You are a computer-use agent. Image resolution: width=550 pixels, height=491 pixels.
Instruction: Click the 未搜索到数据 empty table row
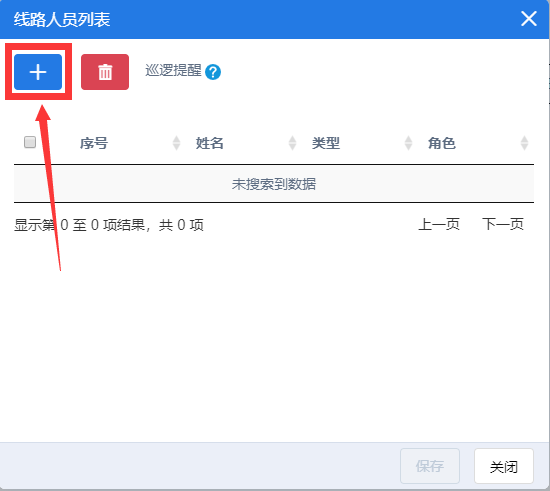pos(274,183)
